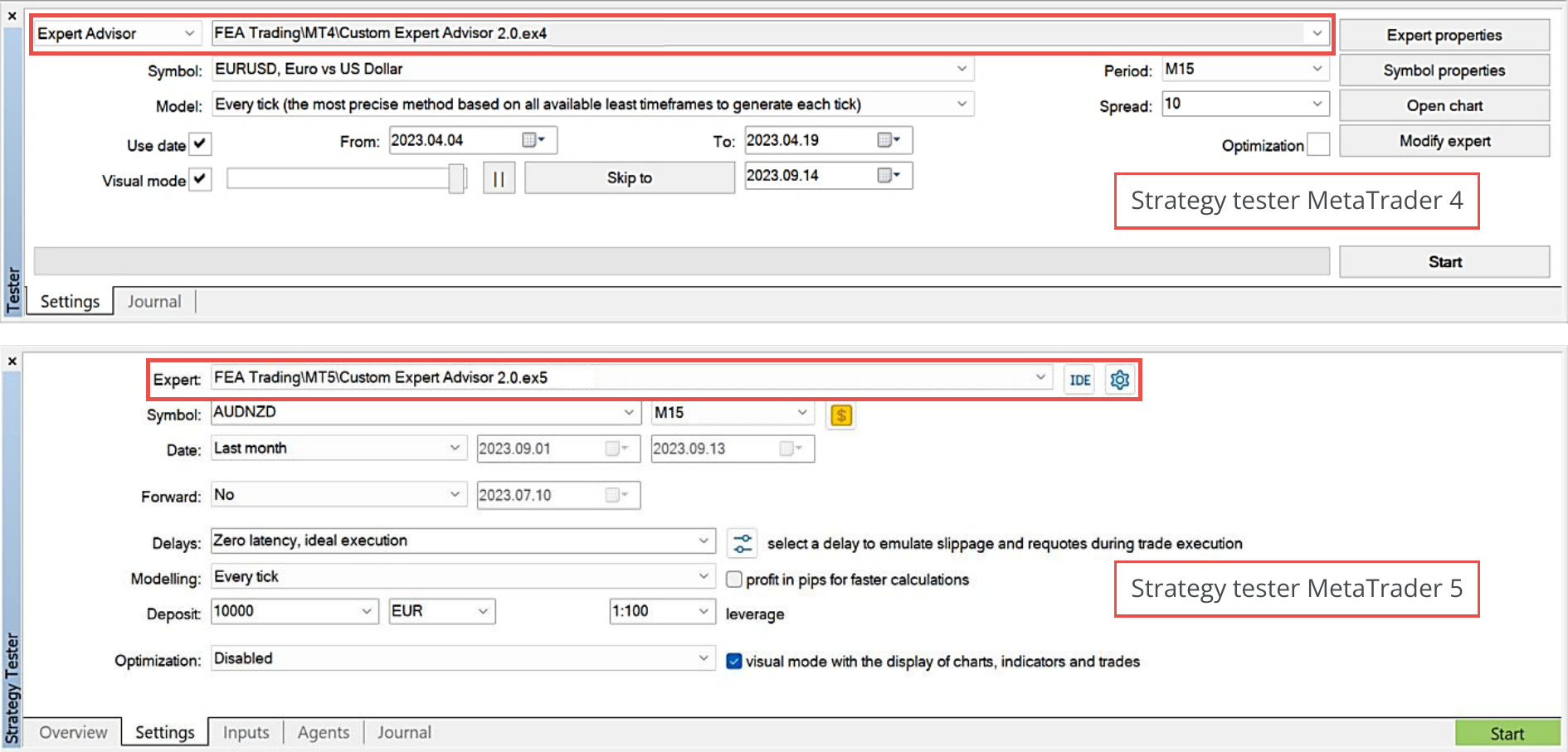Click the Skip to button
The image size is (1568, 752).
pos(630,177)
